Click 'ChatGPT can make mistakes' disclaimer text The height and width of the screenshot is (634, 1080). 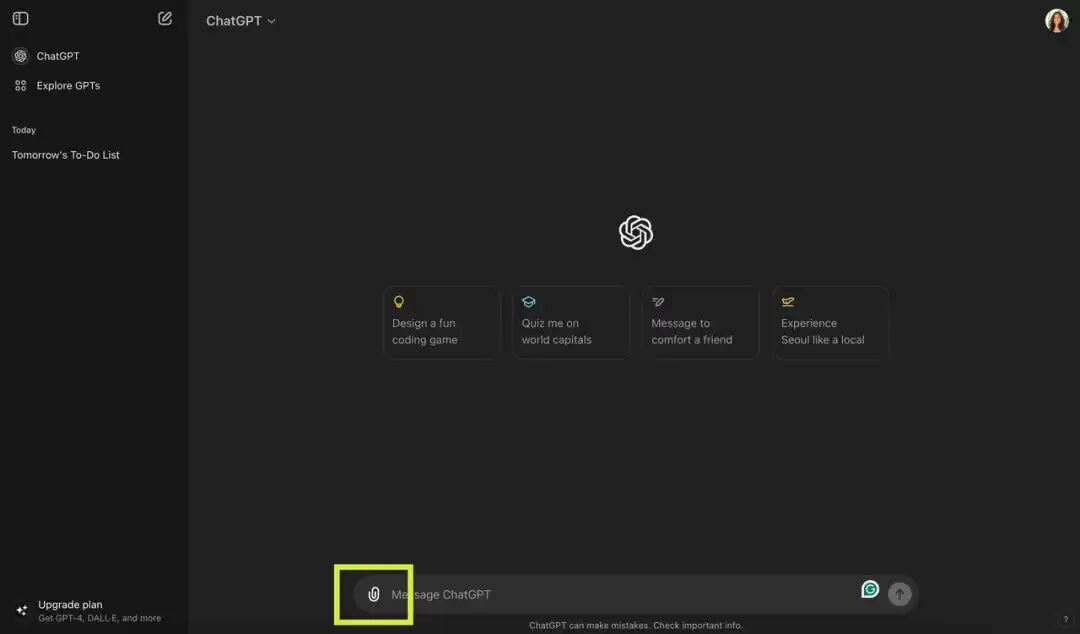point(636,625)
